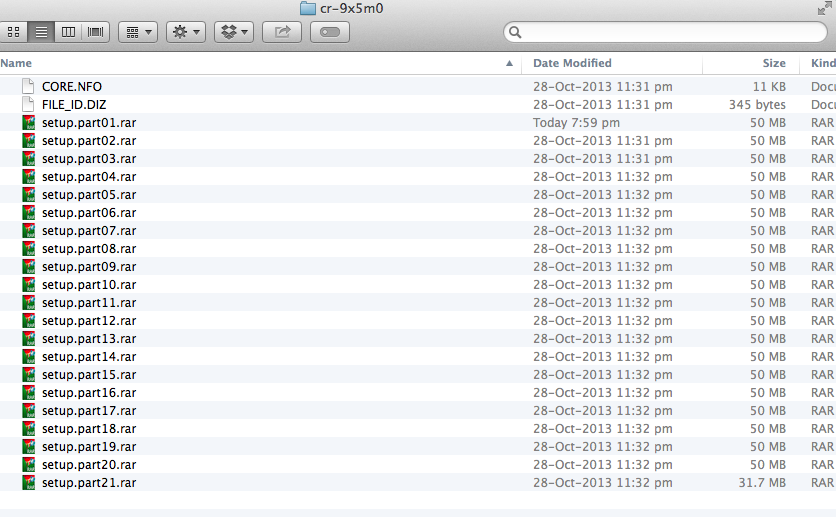Image resolution: width=836 pixels, height=517 pixels.
Task: Click the cr-9x5m0 folder title icon
Action: (308, 8)
